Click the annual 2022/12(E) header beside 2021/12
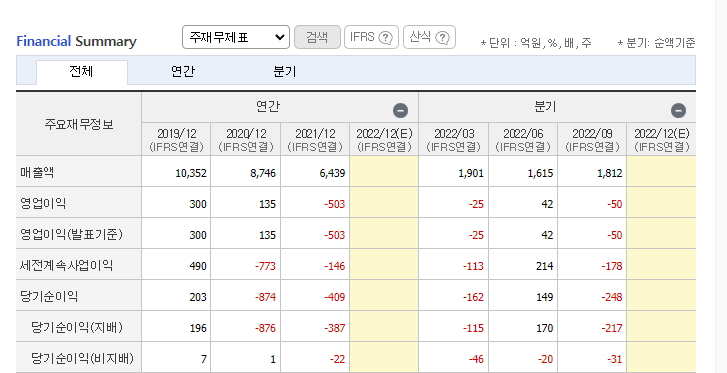 pyautogui.click(x=384, y=140)
